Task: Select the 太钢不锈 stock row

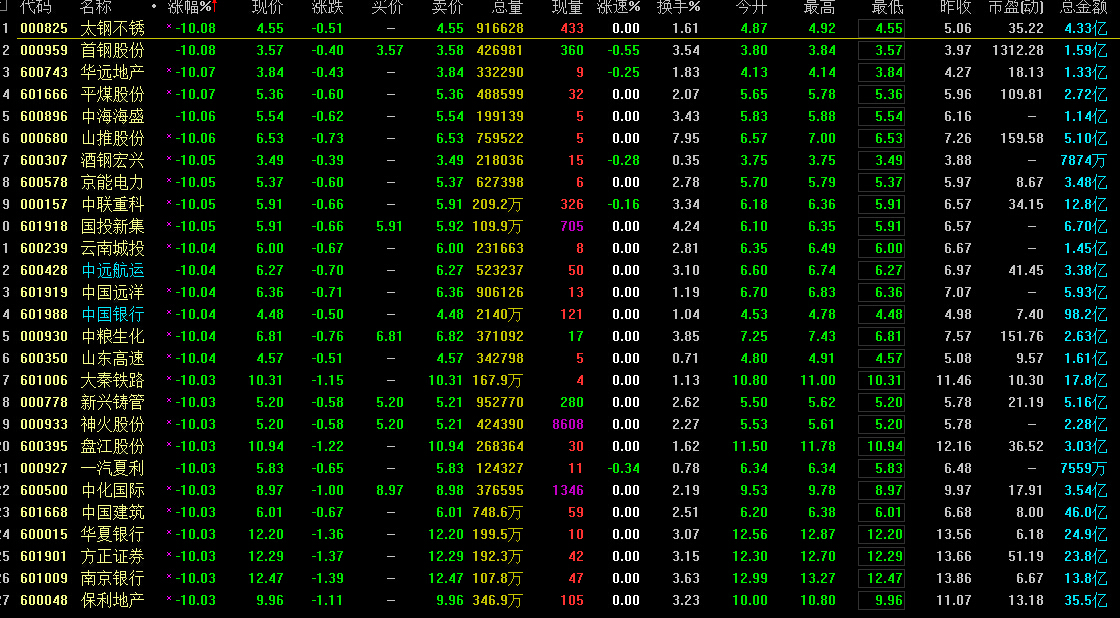Action: pos(112,29)
